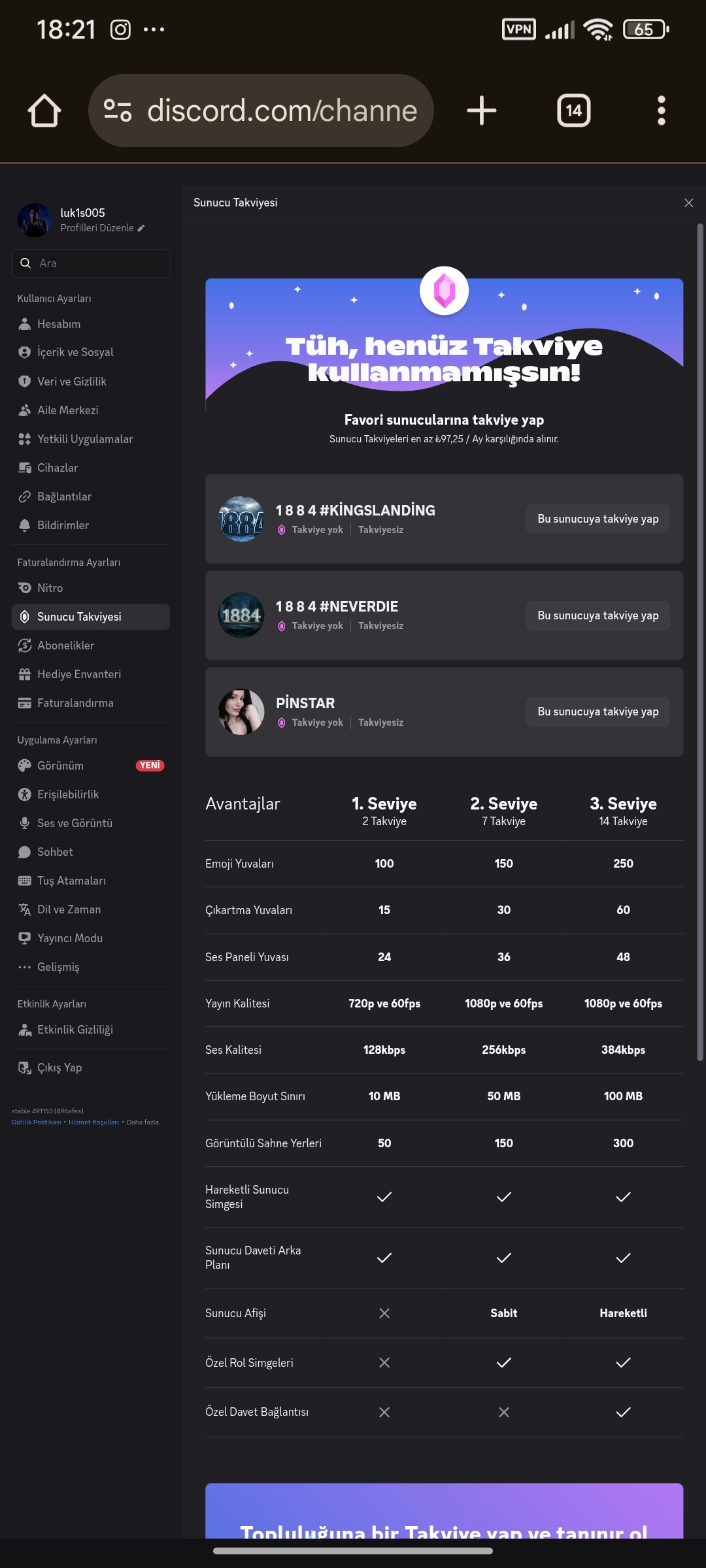Click the boost gem icon at banner top
The image size is (706, 1568).
[x=444, y=291]
